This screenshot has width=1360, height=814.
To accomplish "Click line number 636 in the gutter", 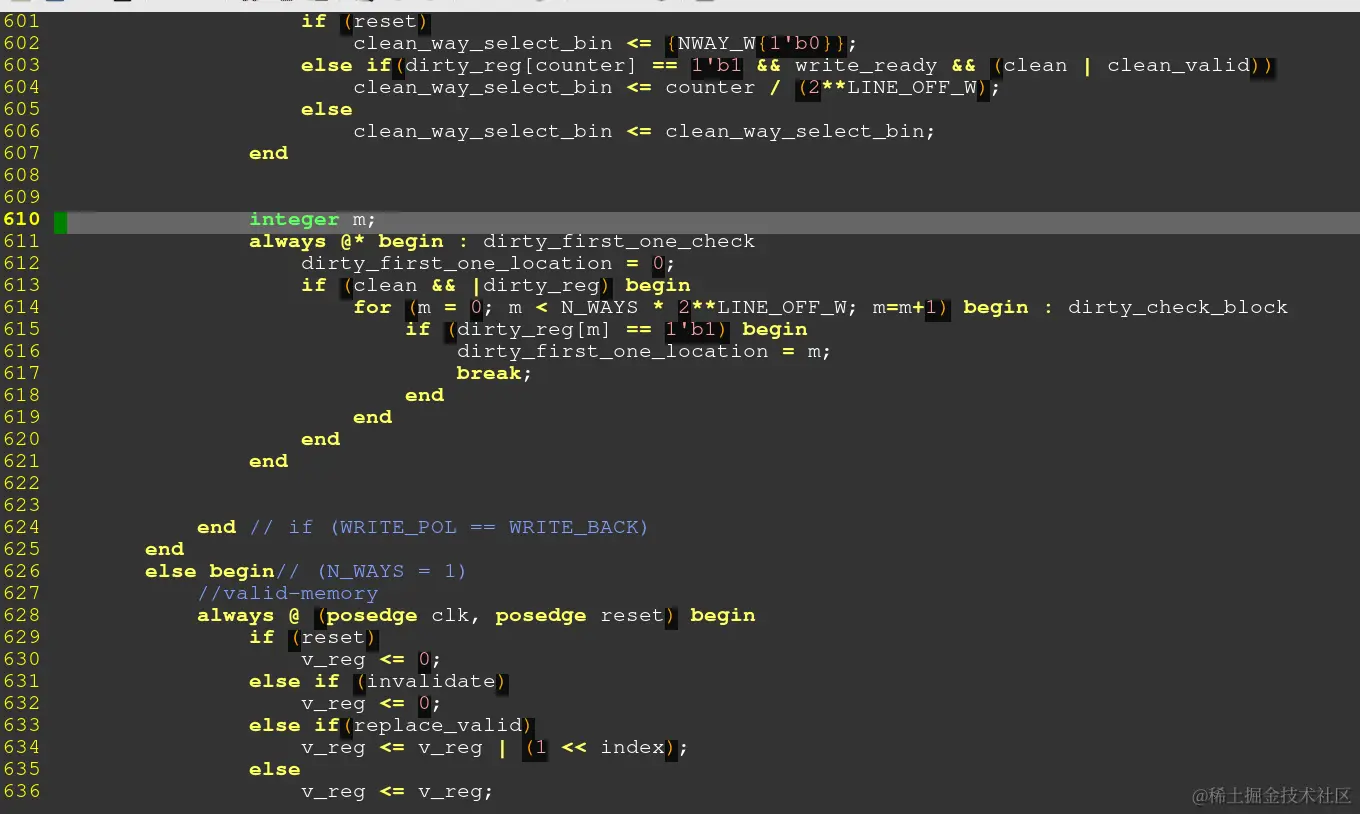I will coord(22,792).
